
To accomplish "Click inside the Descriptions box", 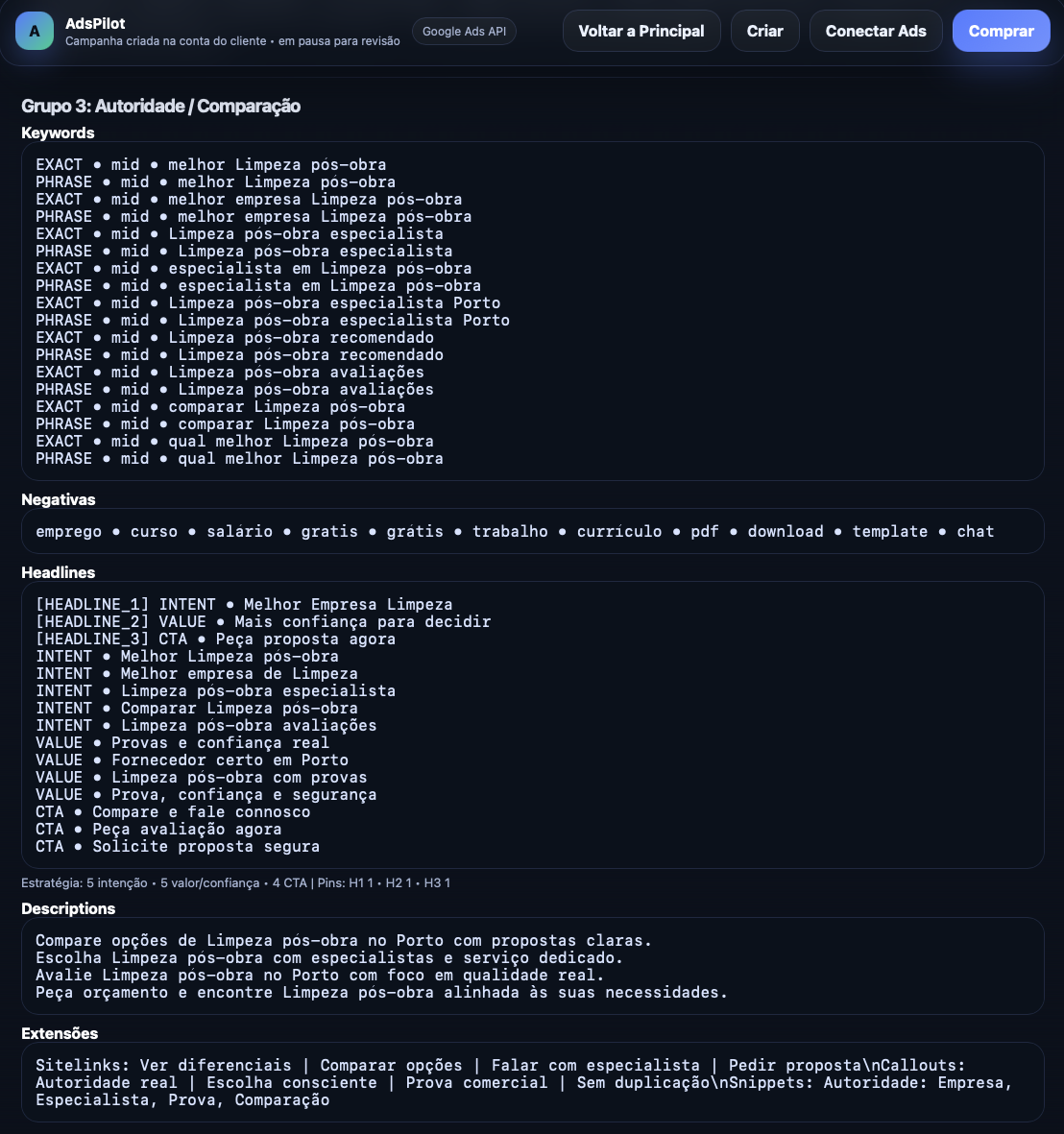I will (532, 966).
